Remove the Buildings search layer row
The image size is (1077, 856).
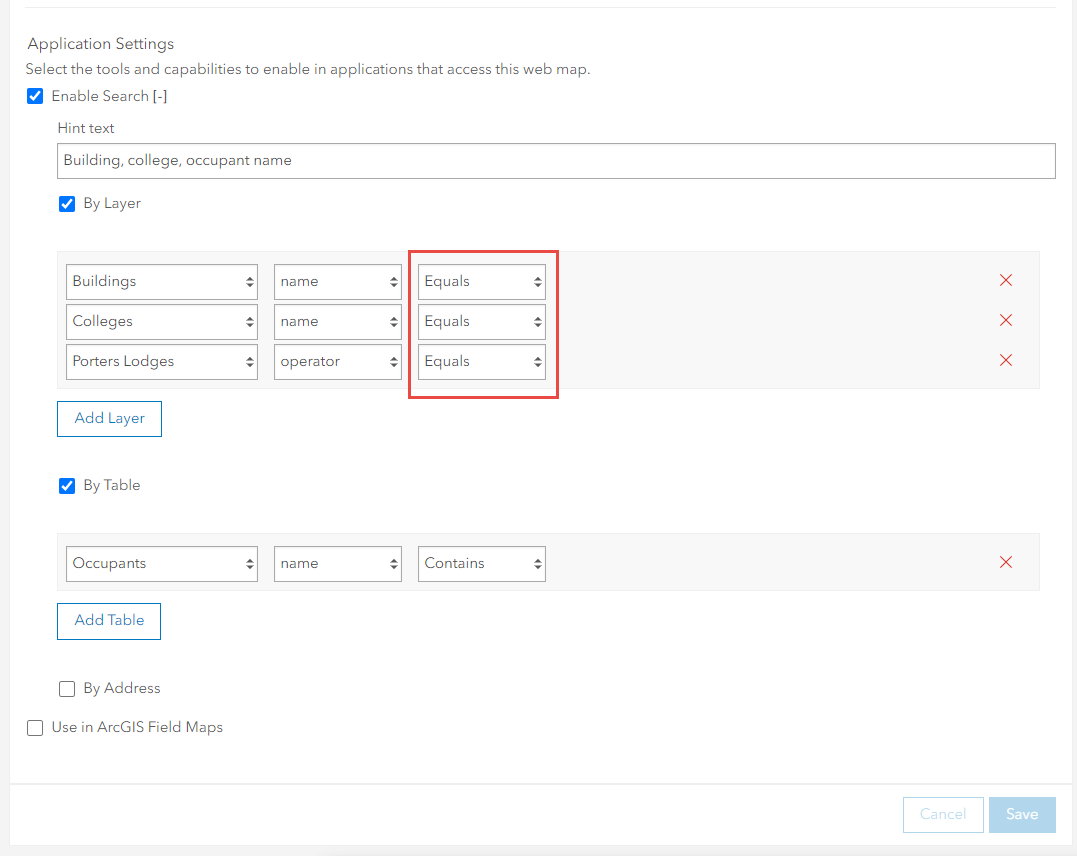click(x=1005, y=281)
